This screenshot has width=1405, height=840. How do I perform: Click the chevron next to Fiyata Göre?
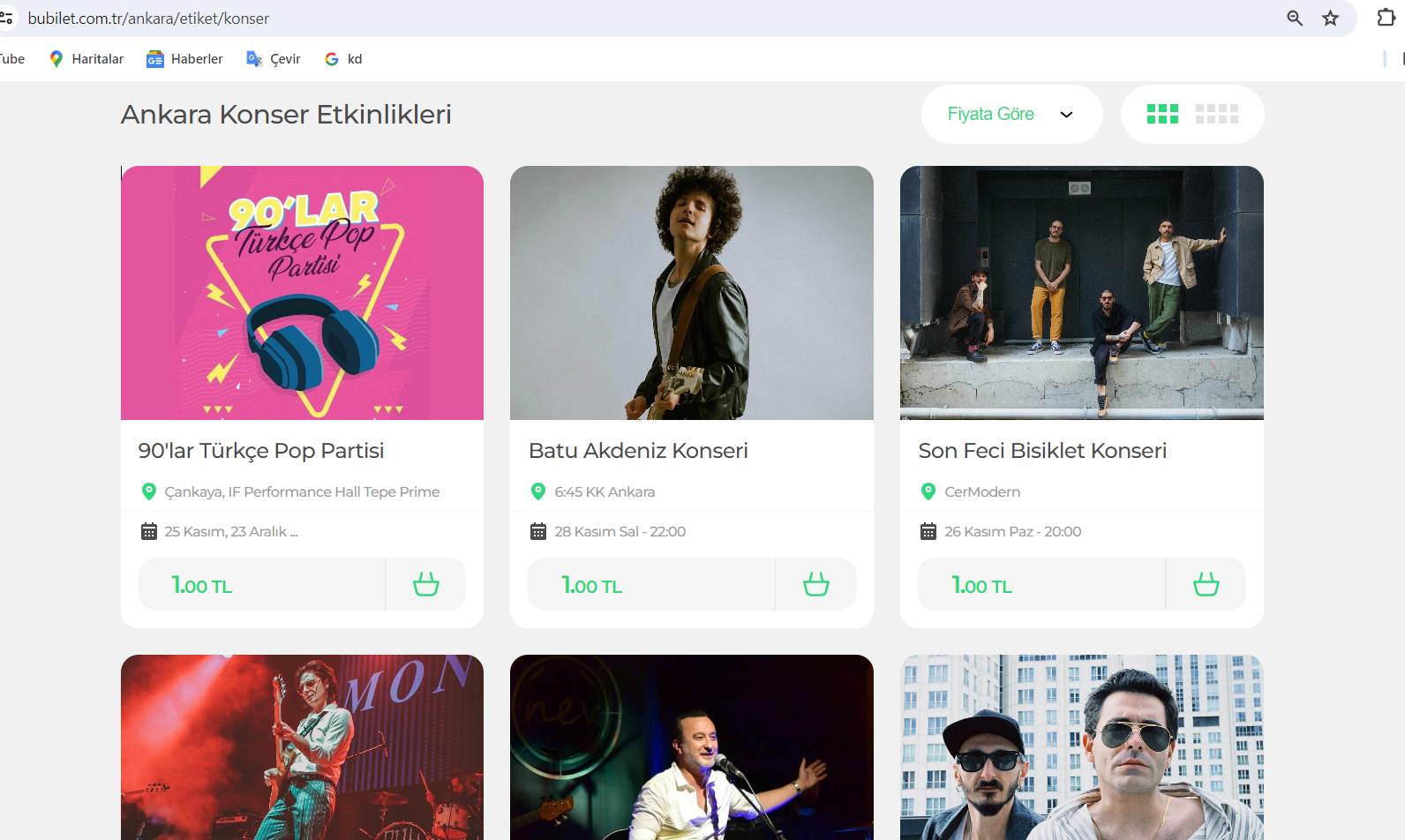click(x=1066, y=115)
